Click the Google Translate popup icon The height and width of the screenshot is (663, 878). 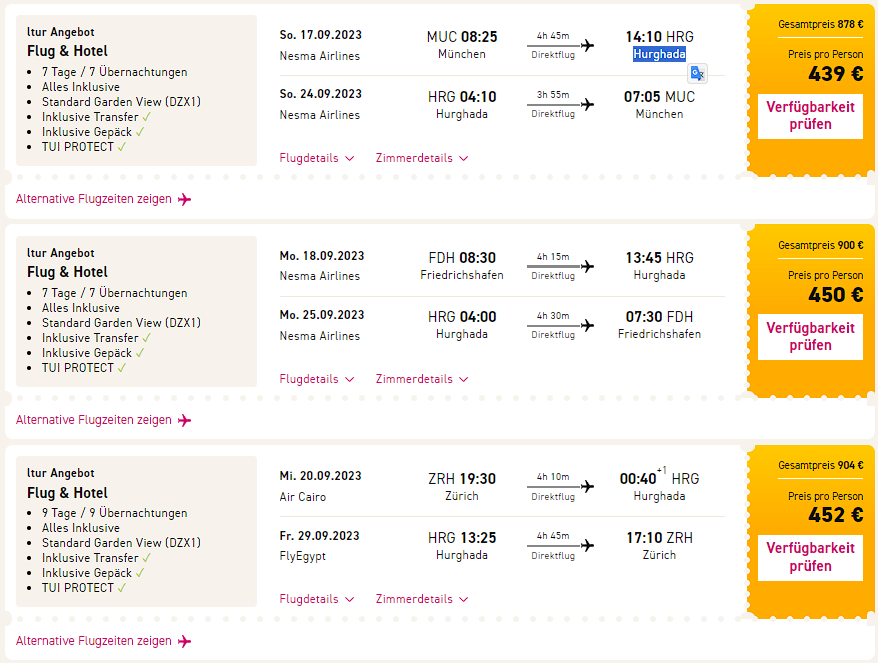[x=697, y=72]
